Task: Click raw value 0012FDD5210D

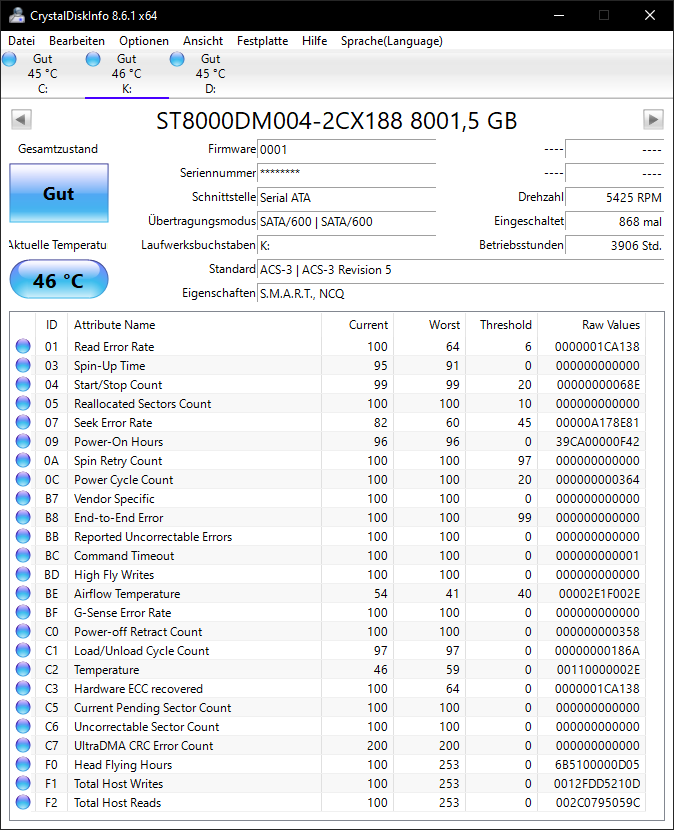Action: point(597,783)
